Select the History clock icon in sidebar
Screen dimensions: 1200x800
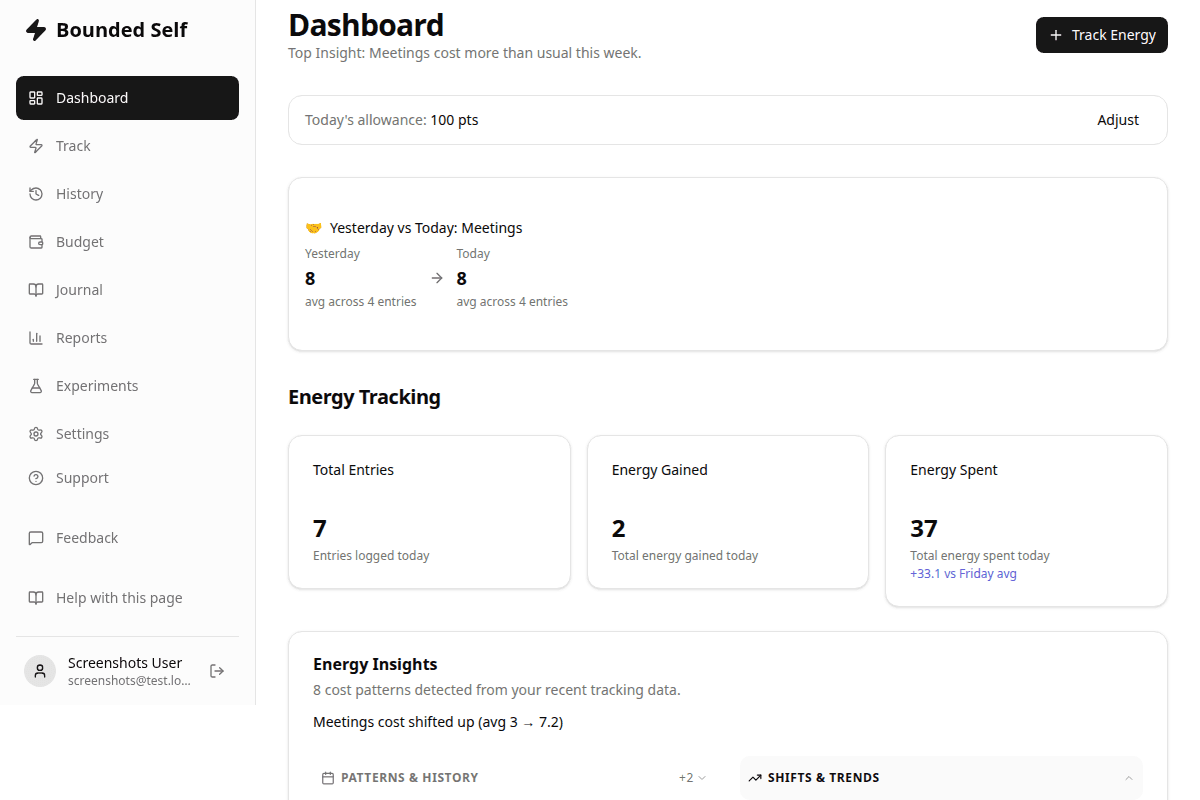[36, 193]
